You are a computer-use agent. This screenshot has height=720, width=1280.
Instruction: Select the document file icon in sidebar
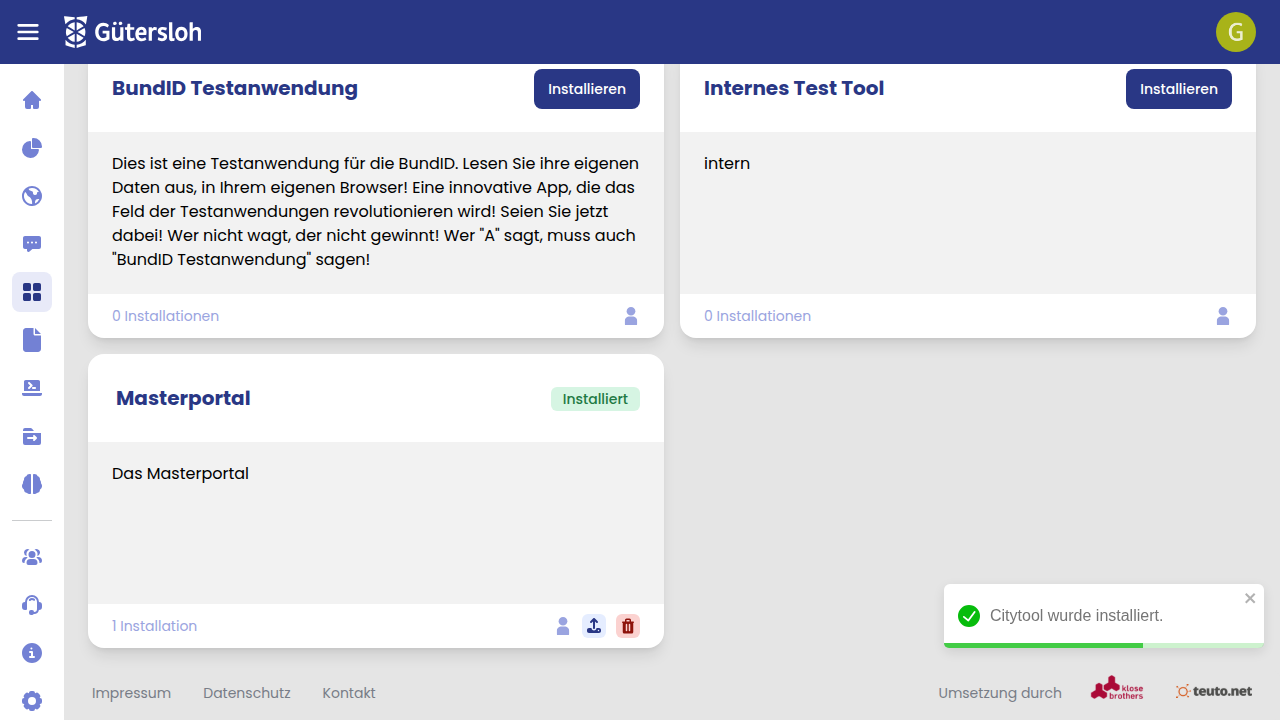[32, 340]
